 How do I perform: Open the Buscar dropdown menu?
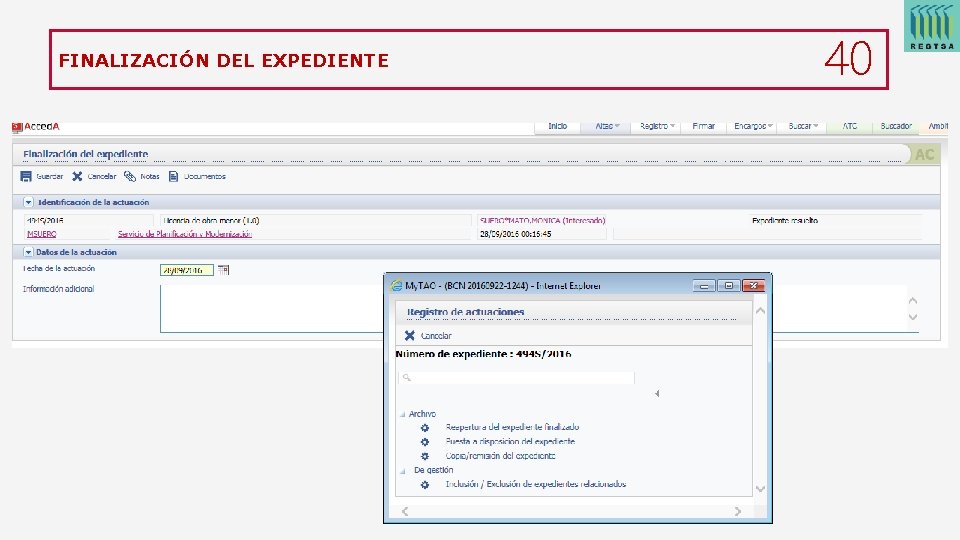803,126
